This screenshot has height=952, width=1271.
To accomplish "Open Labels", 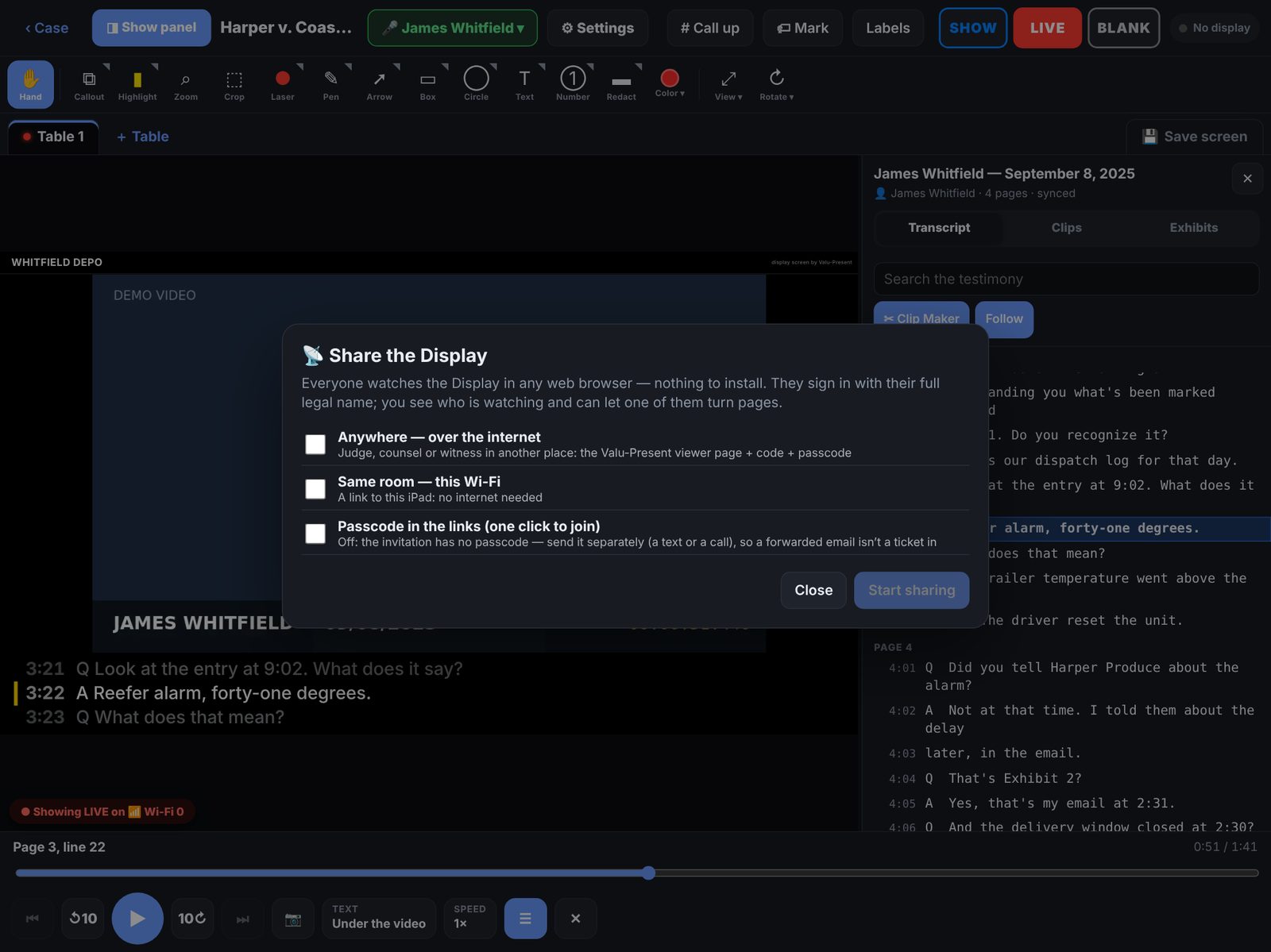I will pos(887,28).
